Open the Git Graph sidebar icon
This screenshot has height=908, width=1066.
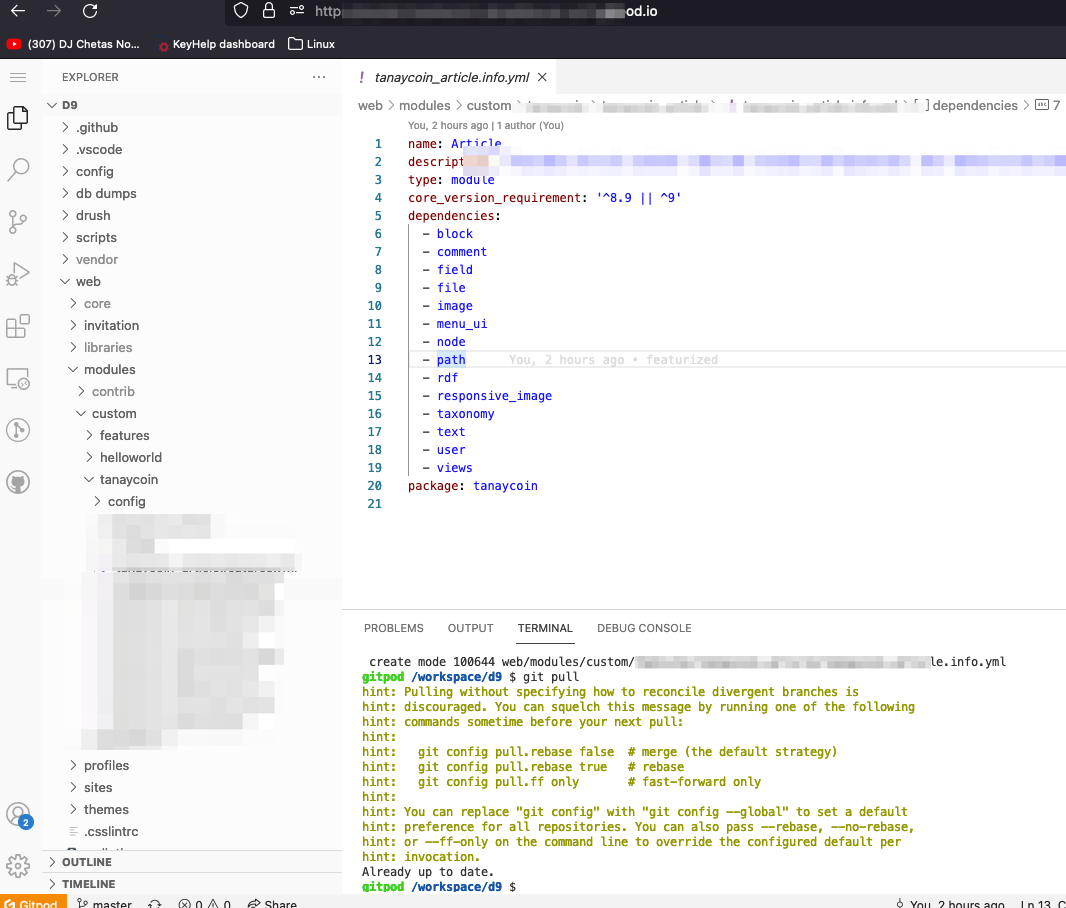click(18, 430)
